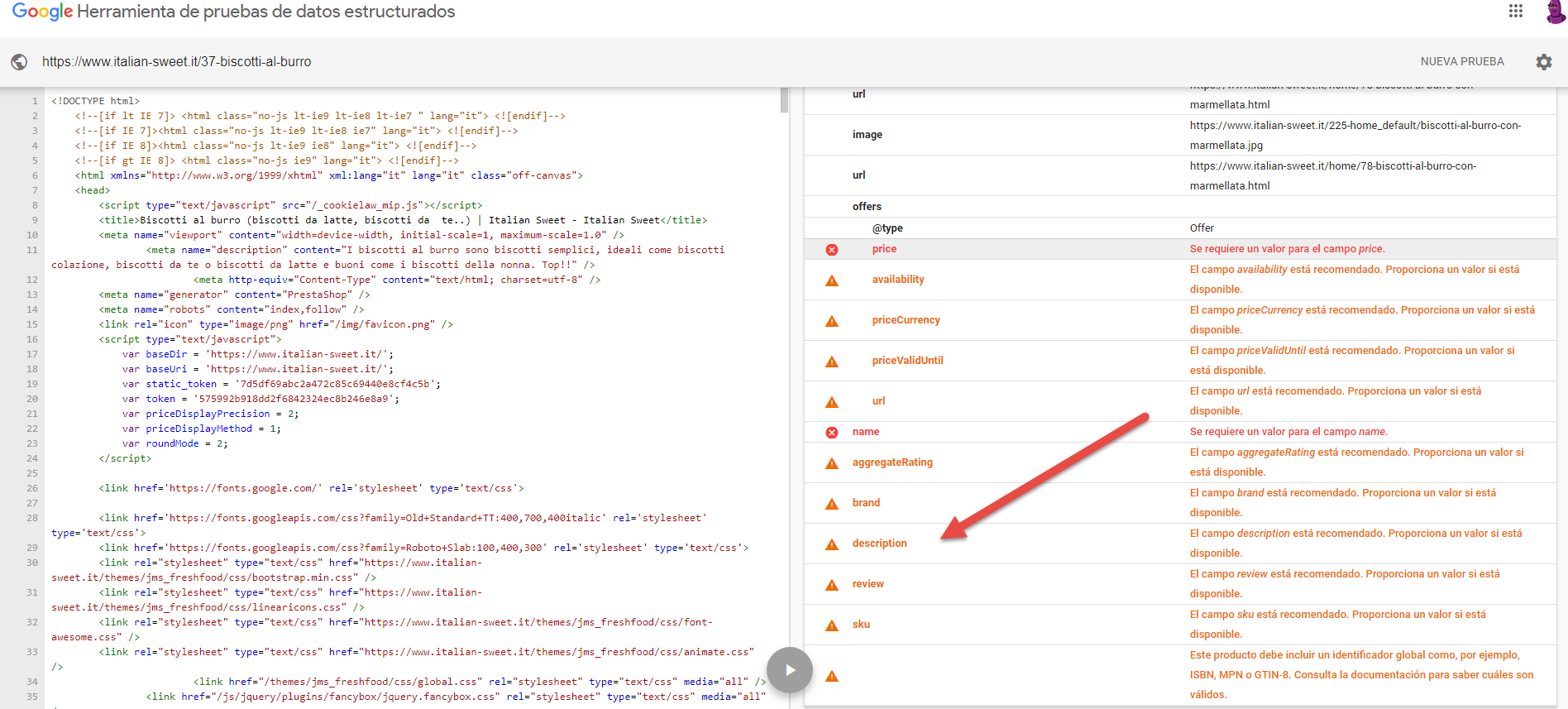This screenshot has height=709, width=1568.
Task: Click the warning icon for availability
Action: (x=832, y=281)
